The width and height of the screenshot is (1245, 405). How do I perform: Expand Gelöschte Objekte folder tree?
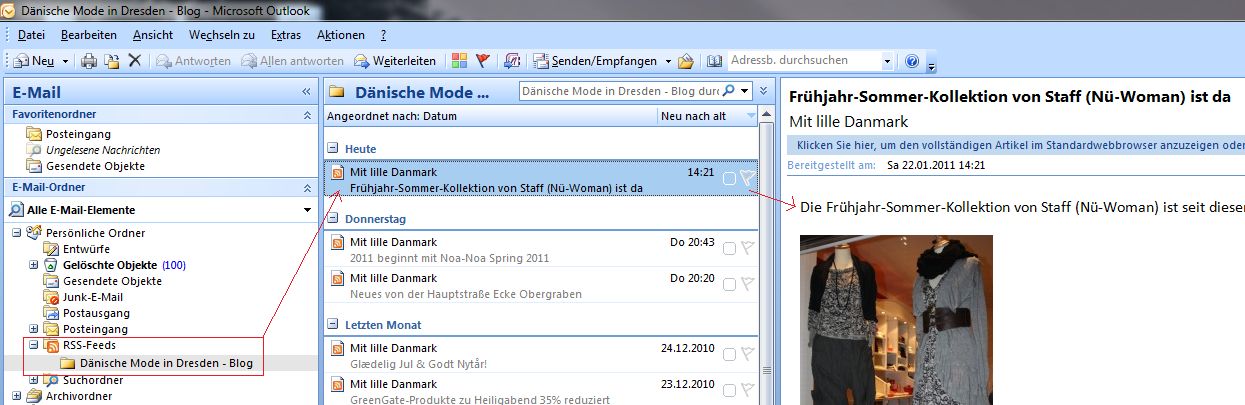pos(34,265)
